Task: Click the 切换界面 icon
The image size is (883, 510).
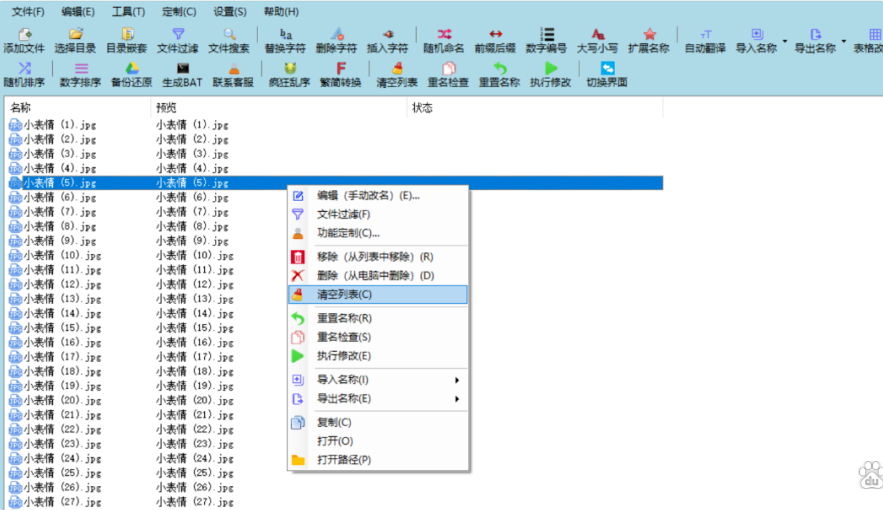Action: [607, 69]
